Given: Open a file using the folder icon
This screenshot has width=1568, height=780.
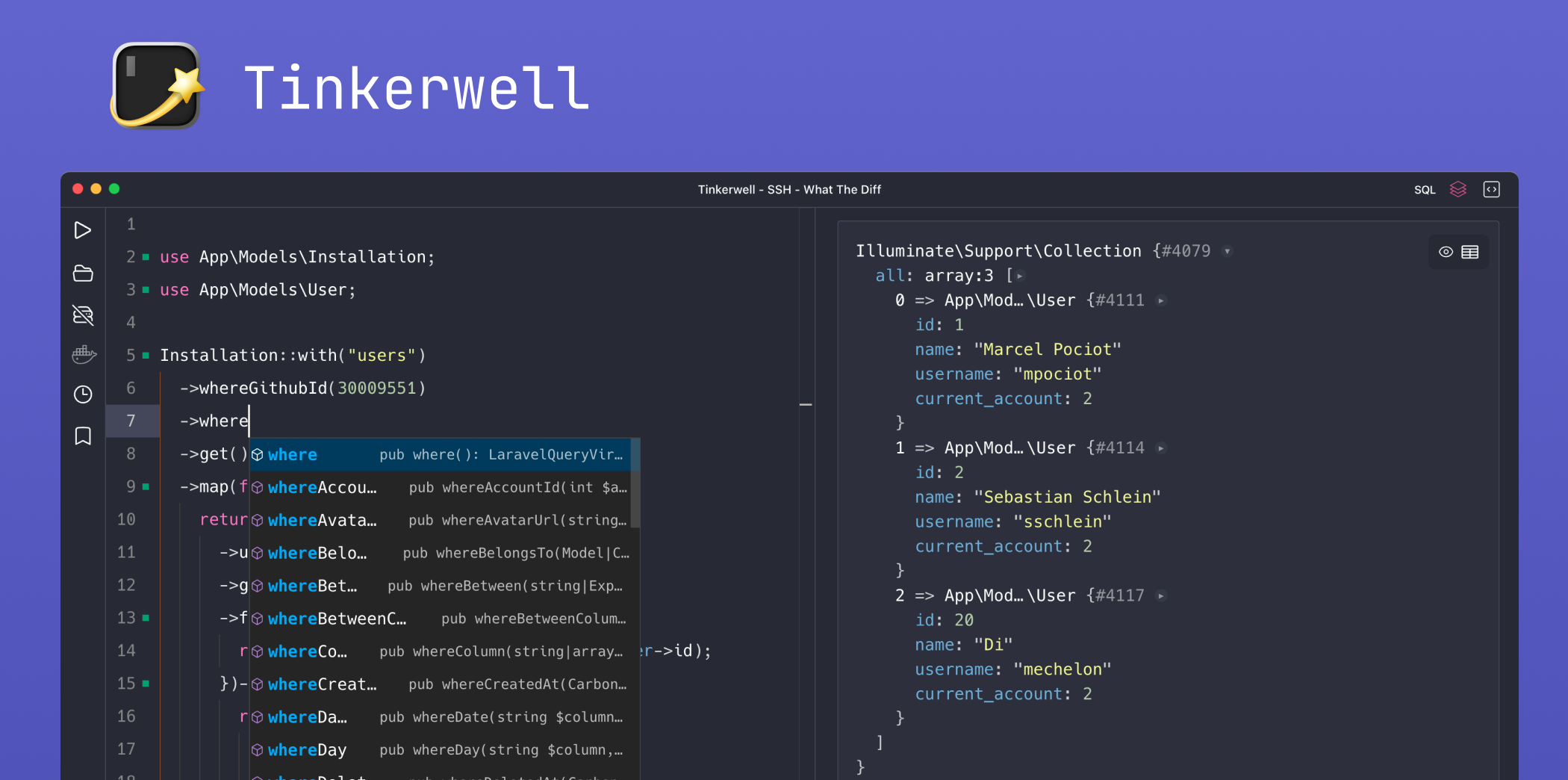Looking at the screenshot, I should (x=83, y=273).
